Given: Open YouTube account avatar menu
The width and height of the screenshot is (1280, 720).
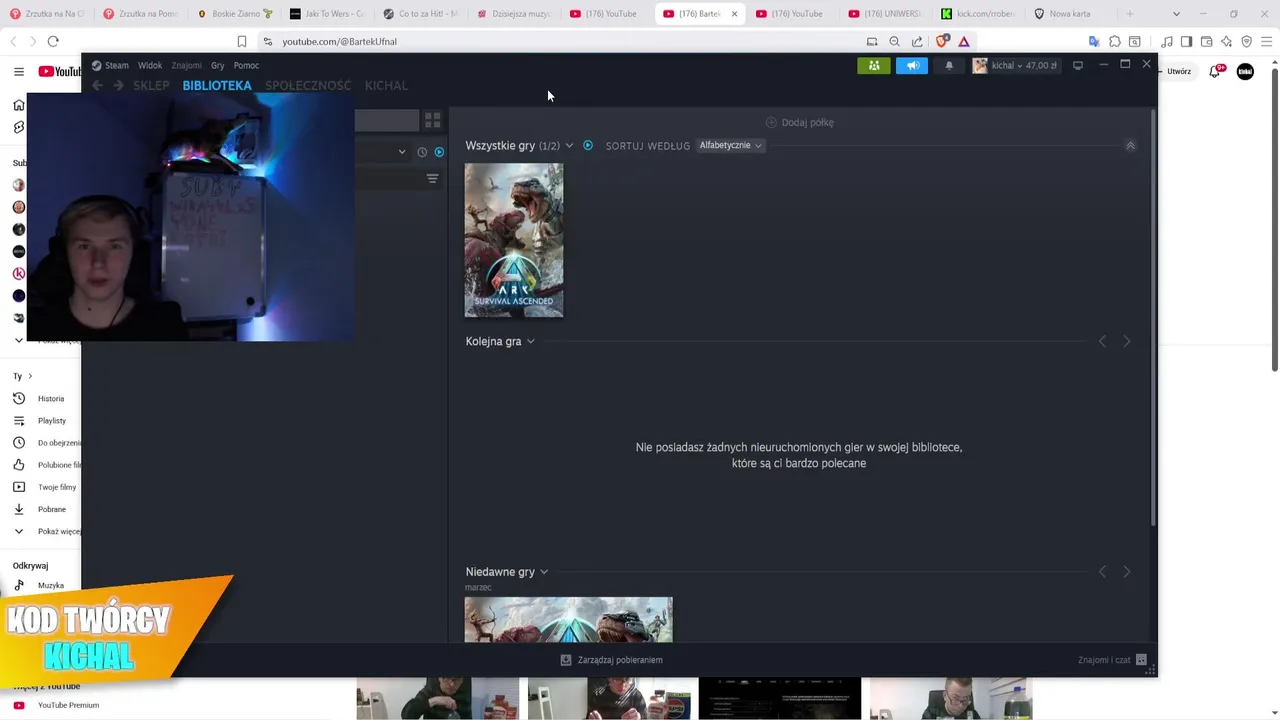Looking at the screenshot, I should click(1245, 71).
